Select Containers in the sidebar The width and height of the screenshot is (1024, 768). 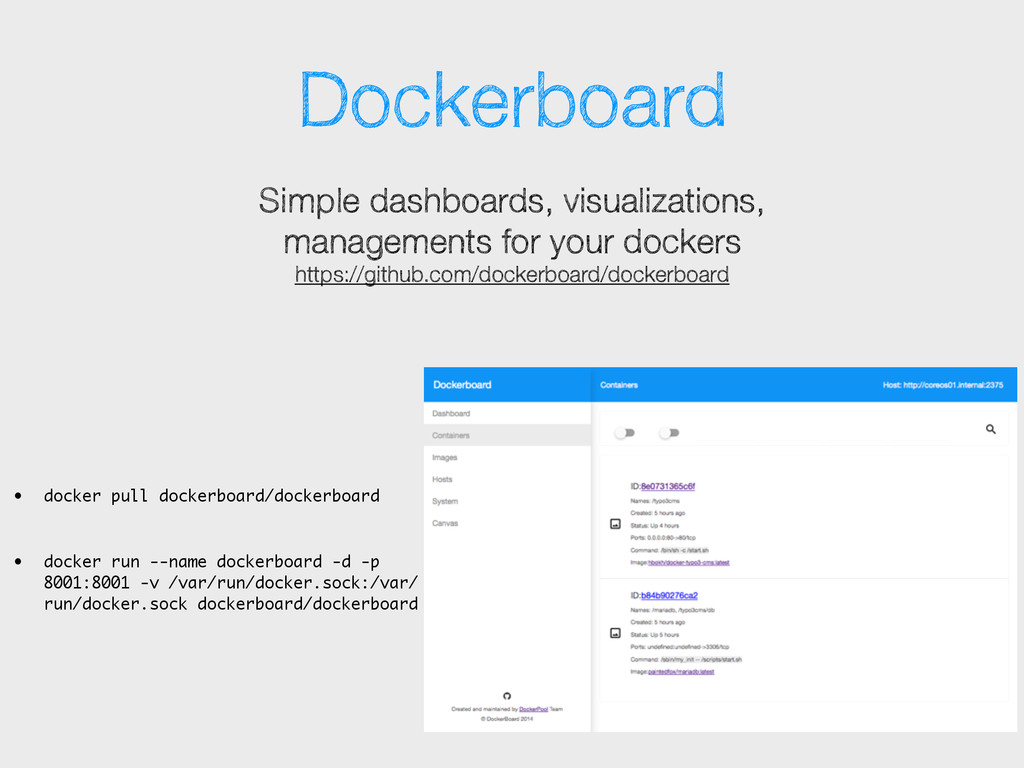click(507, 436)
